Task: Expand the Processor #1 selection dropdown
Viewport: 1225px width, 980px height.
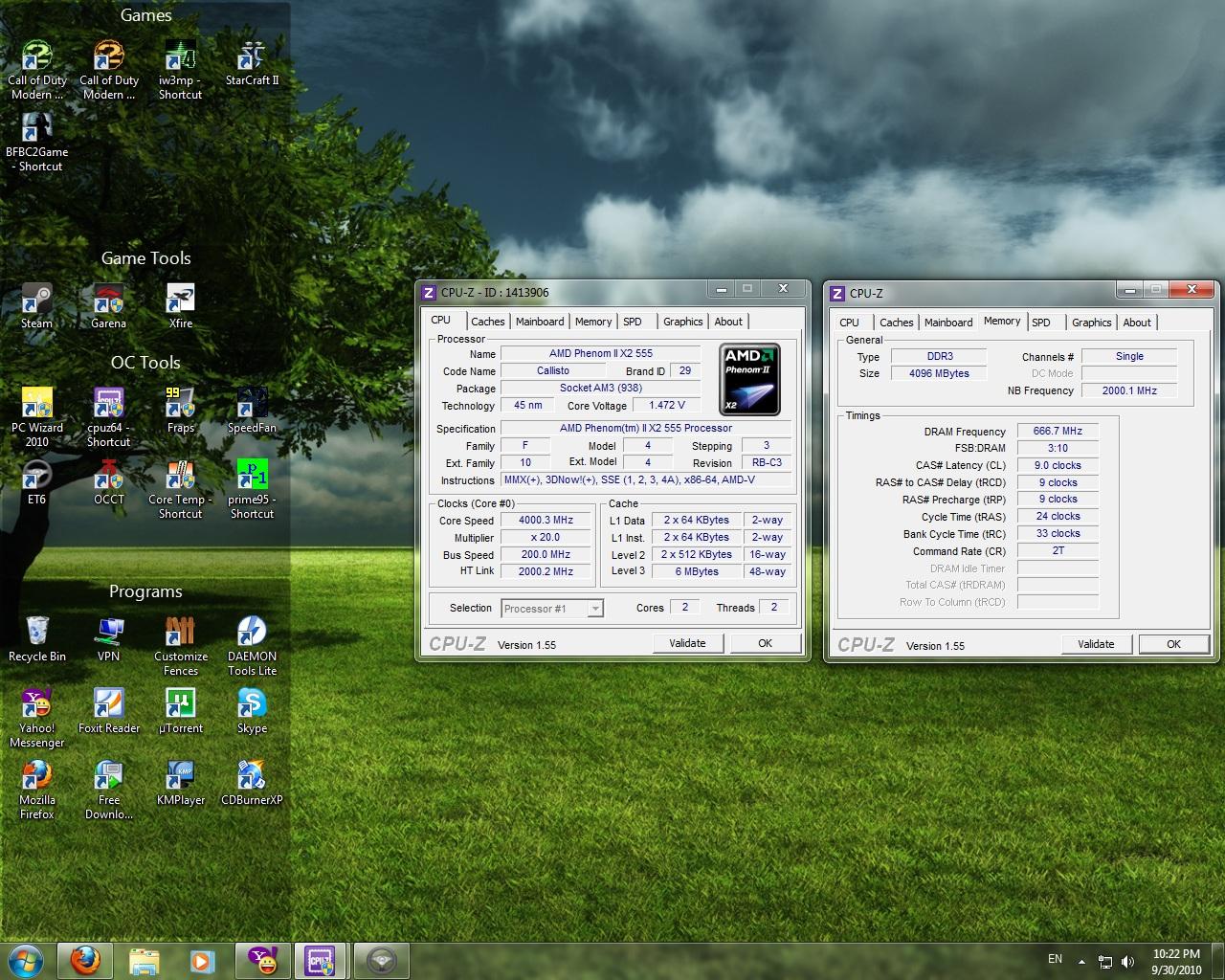Action: click(x=595, y=609)
